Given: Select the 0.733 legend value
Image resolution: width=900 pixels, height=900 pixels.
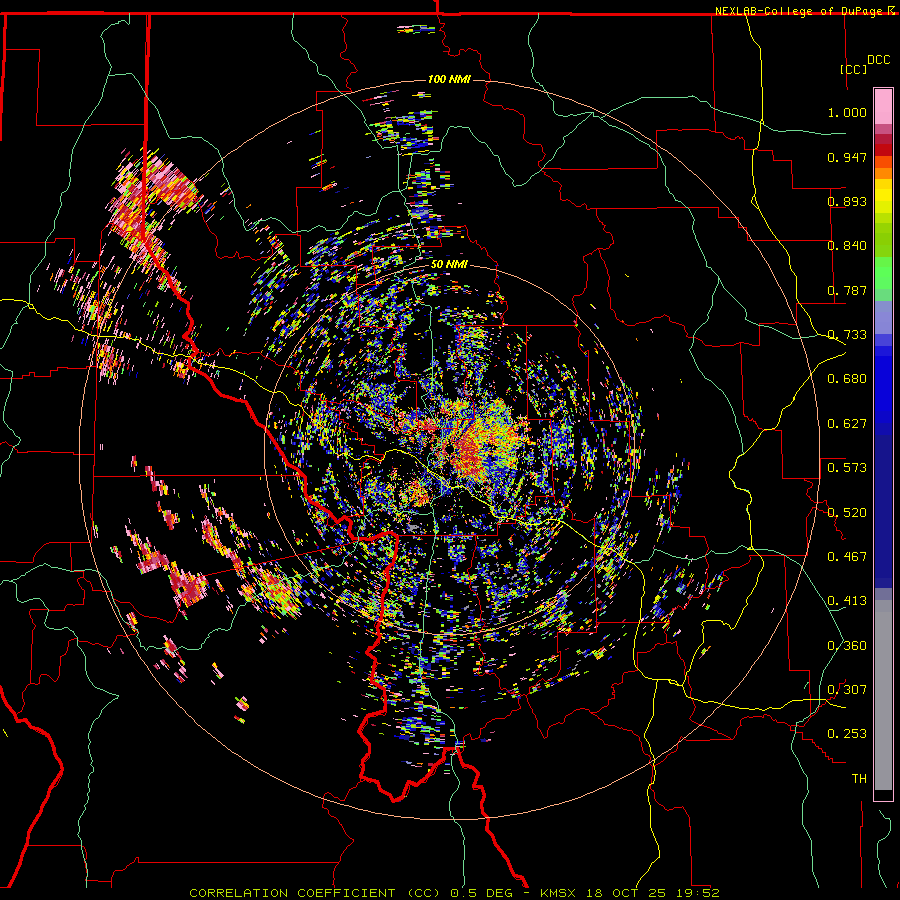Looking at the screenshot, I should (847, 335).
